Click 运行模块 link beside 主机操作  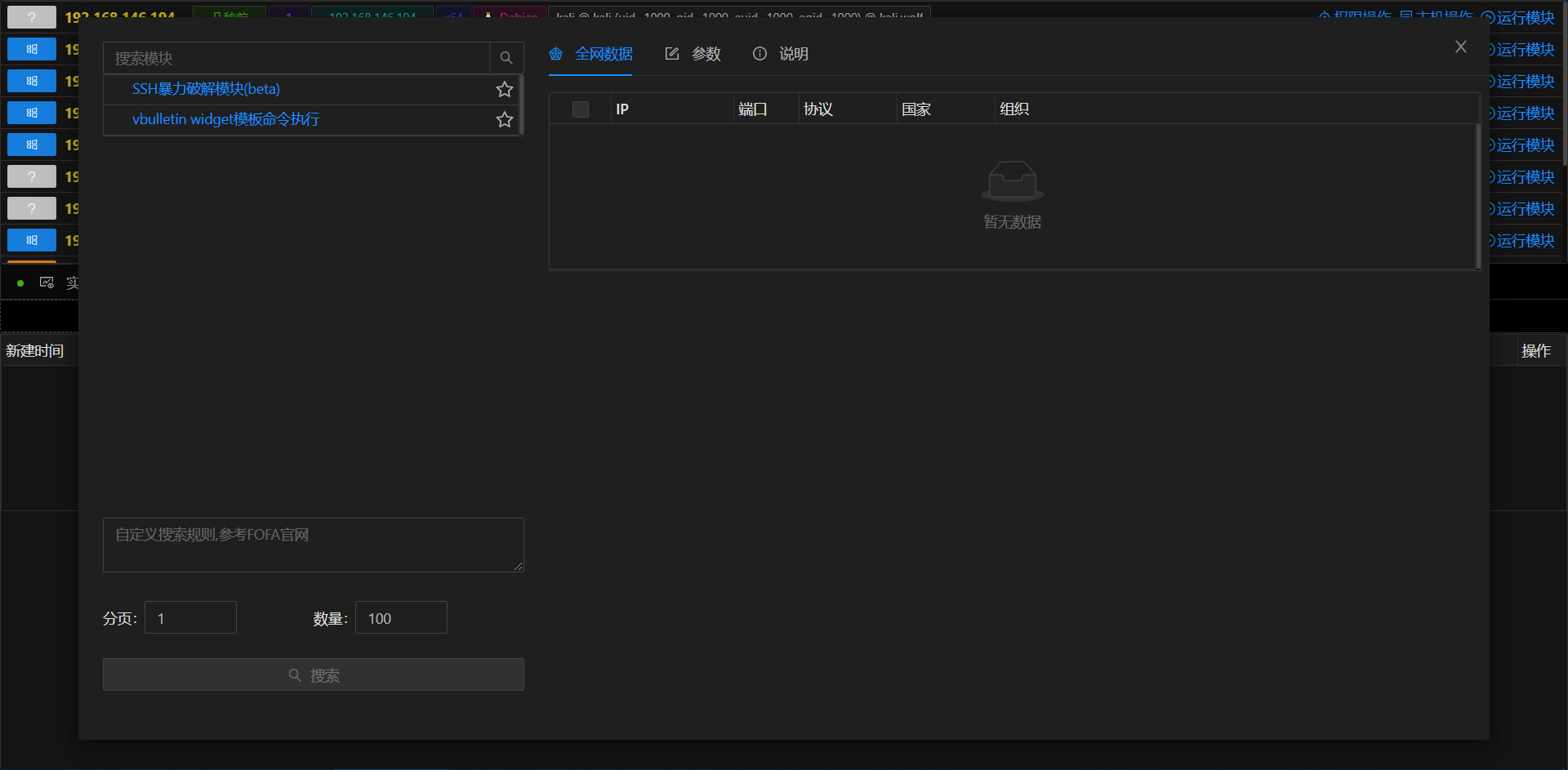pos(1519,16)
